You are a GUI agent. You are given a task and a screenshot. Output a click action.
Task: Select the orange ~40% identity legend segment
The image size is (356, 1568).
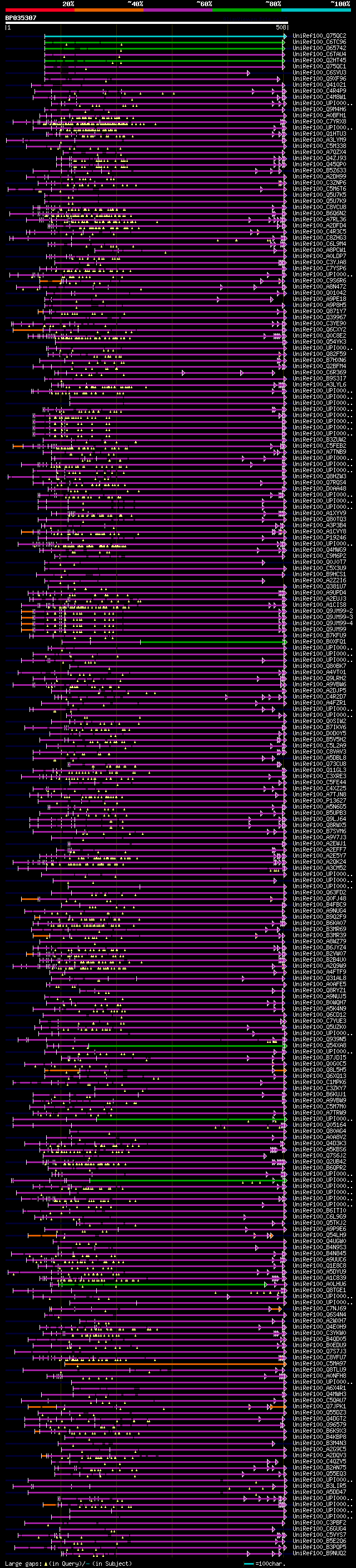[x=109, y=10]
